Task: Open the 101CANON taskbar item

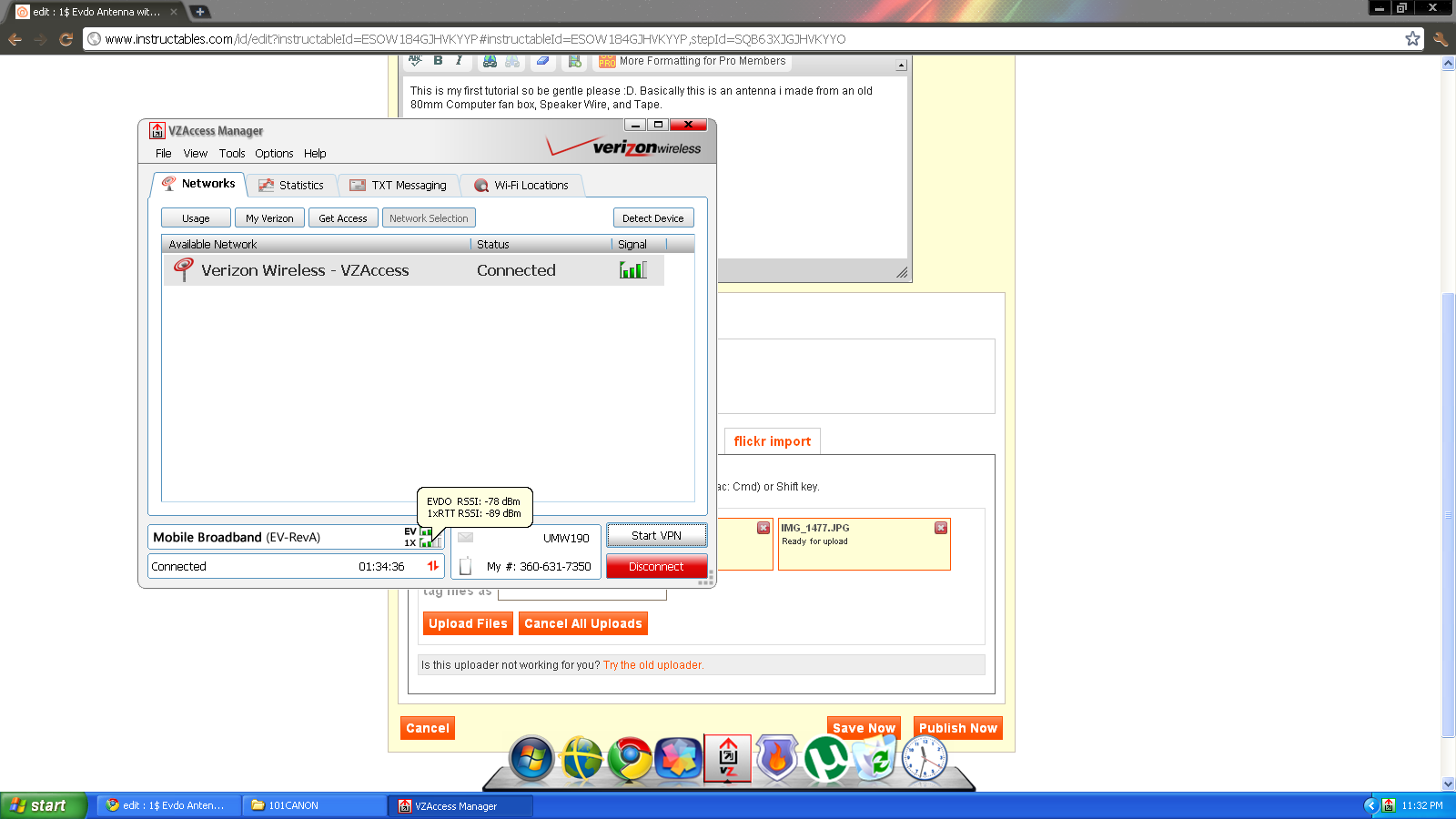Action: pyautogui.click(x=315, y=805)
